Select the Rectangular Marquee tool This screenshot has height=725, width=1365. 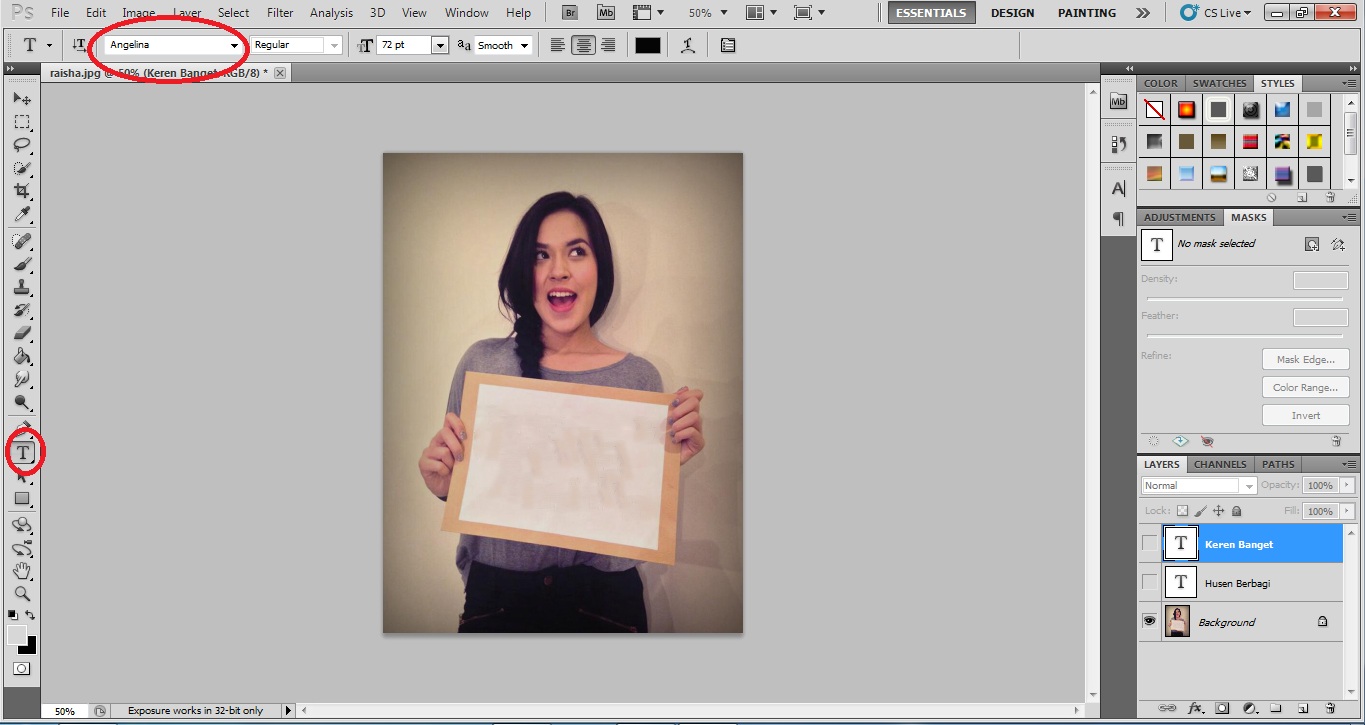pyautogui.click(x=22, y=122)
